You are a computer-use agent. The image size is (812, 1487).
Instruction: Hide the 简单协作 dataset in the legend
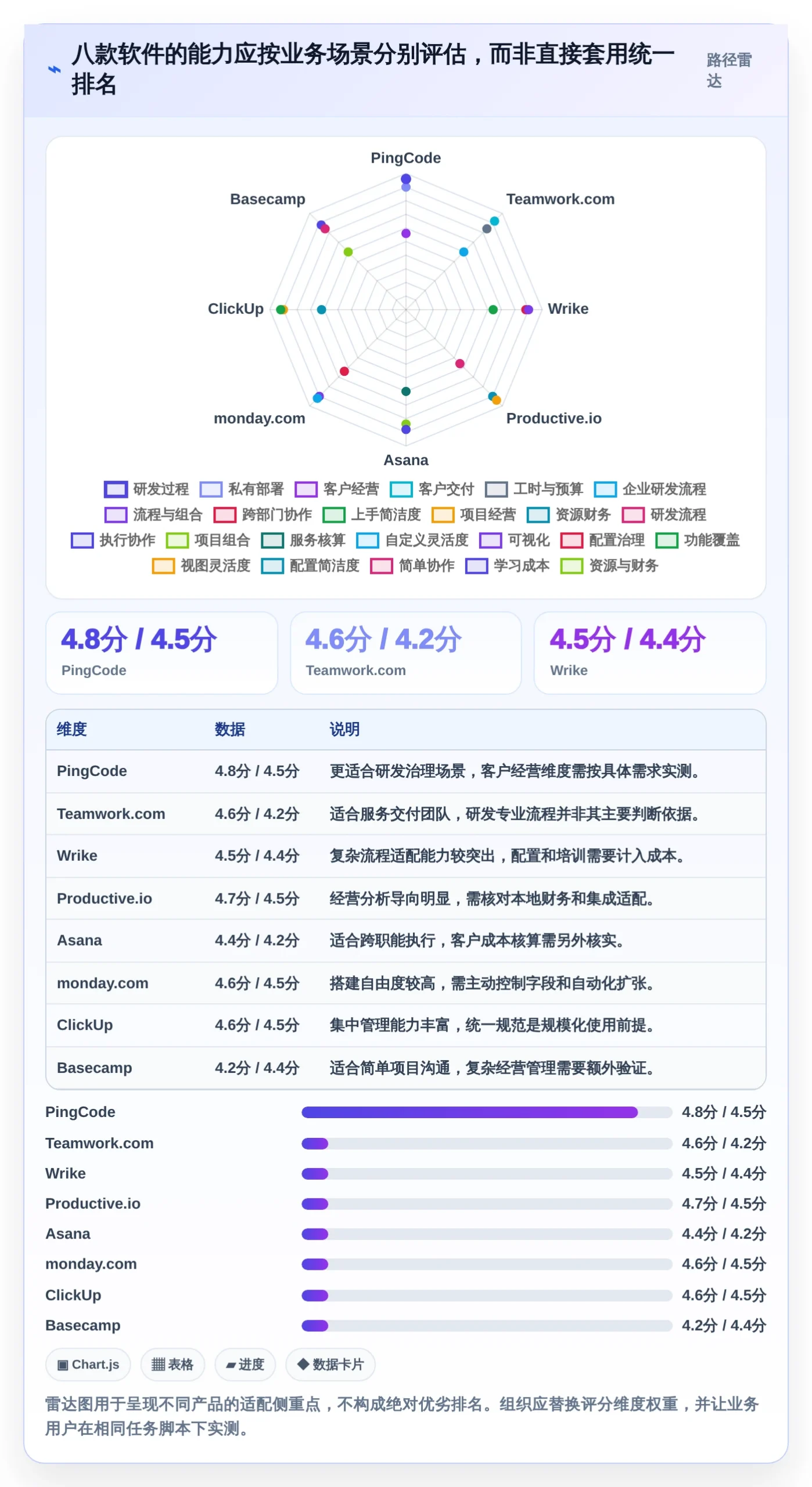[x=413, y=566]
